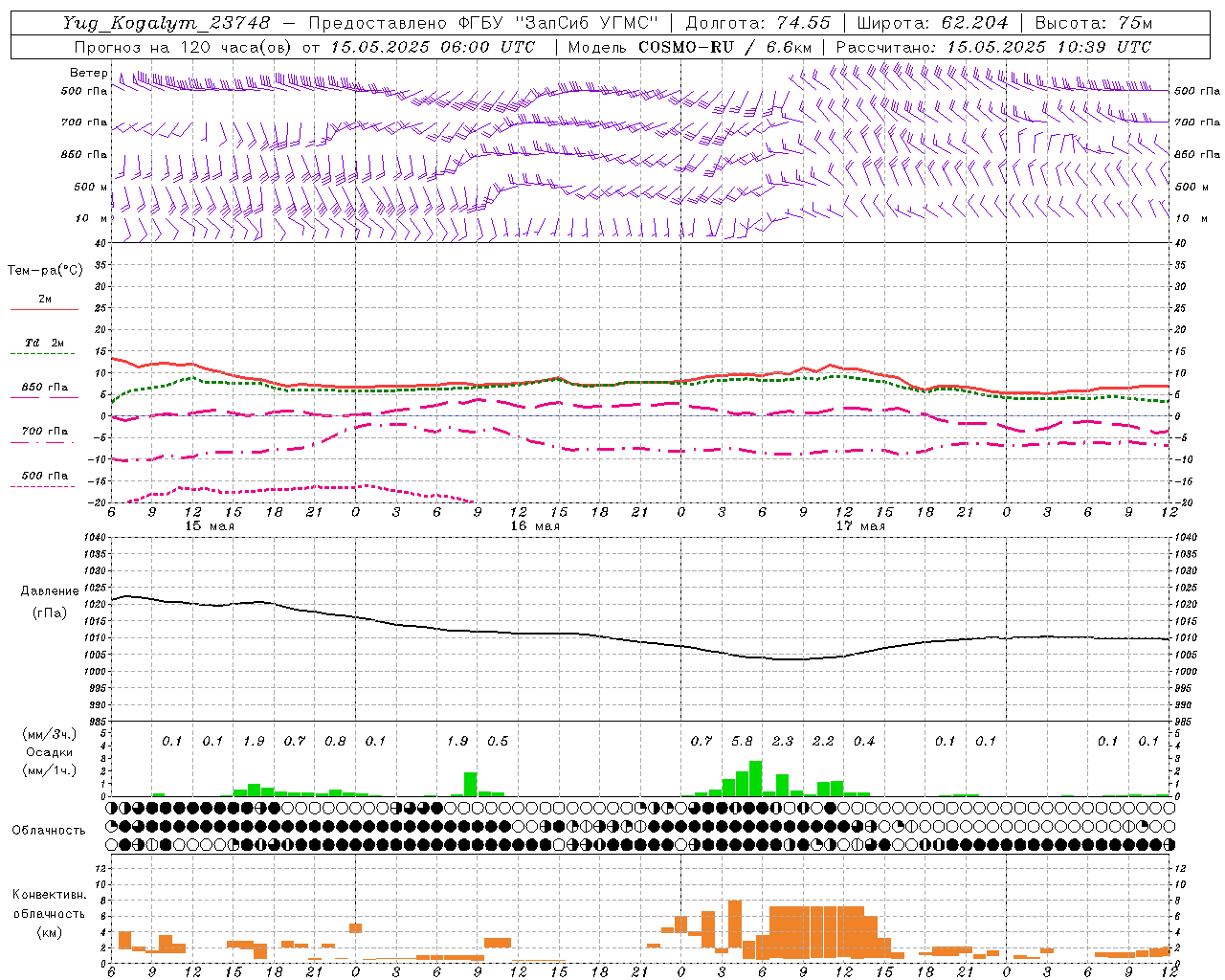The image size is (1225, 980).
Task: Click the Облачность cloud cover label
Action: (x=49, y=831)
